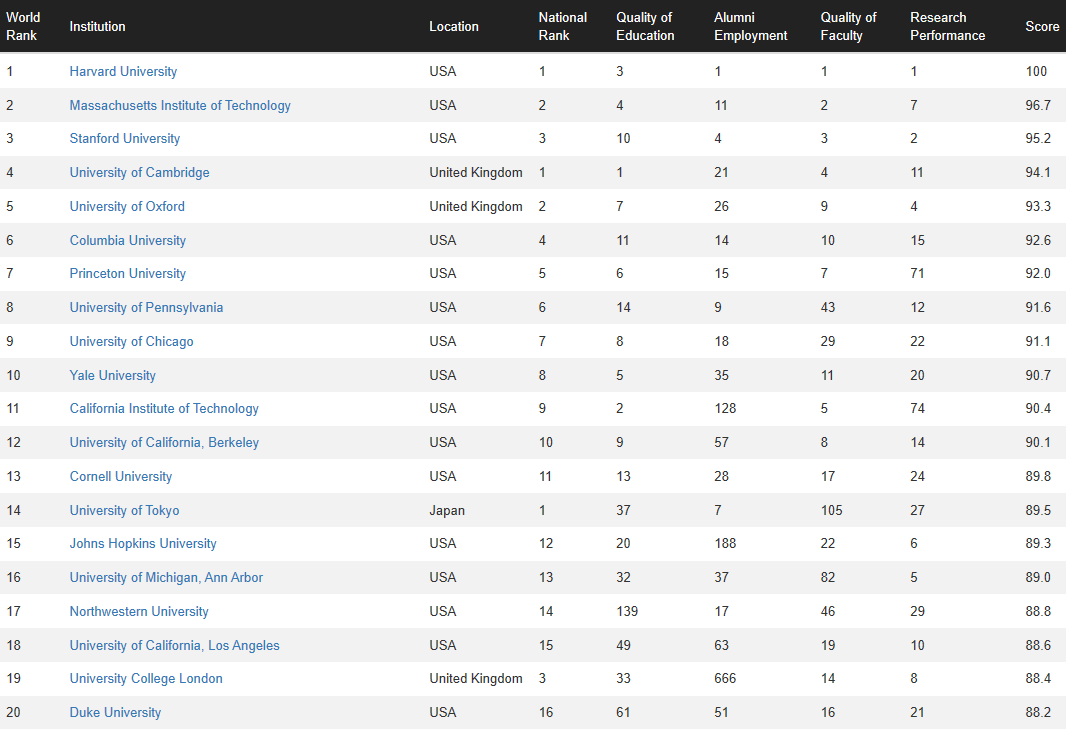This screenshot has height=729, width=1066.
Task: Click Japan in University of Tokyo row
Action: click(x=447, y=511)
